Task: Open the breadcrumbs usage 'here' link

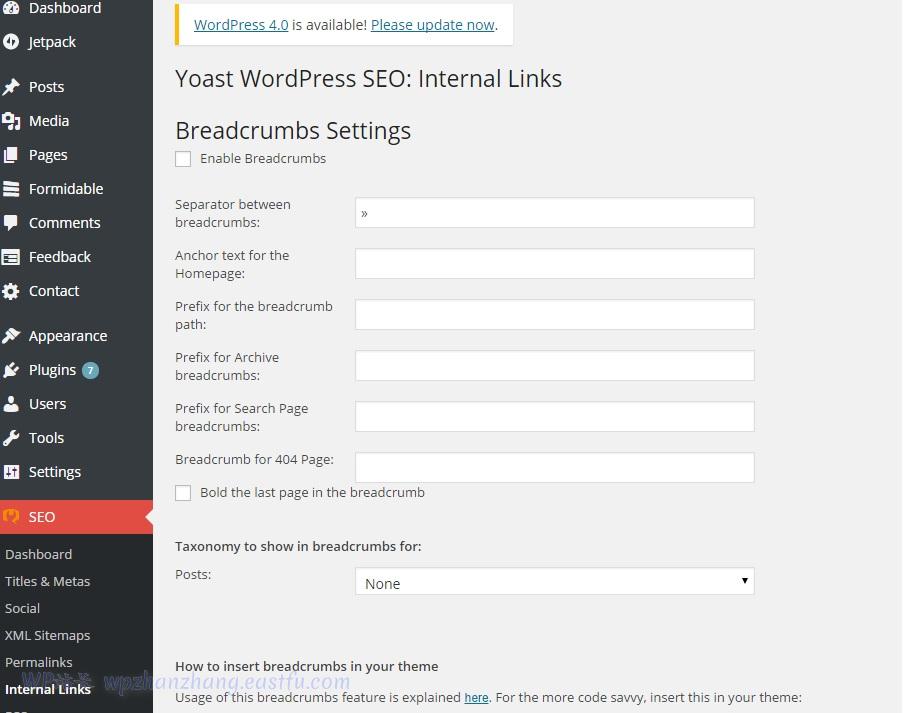Action: coord(476,698)
